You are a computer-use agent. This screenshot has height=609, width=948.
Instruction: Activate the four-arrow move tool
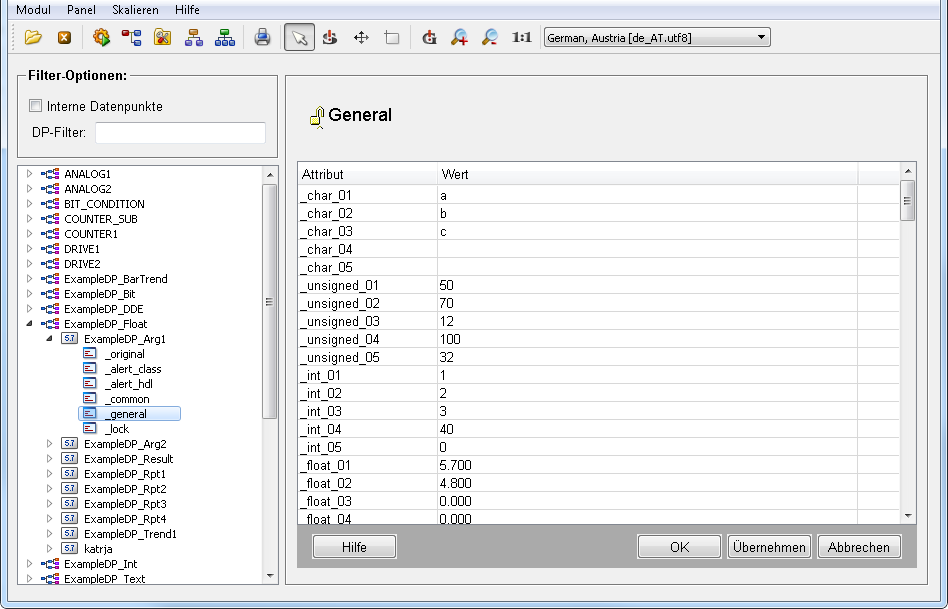(361, 38)
